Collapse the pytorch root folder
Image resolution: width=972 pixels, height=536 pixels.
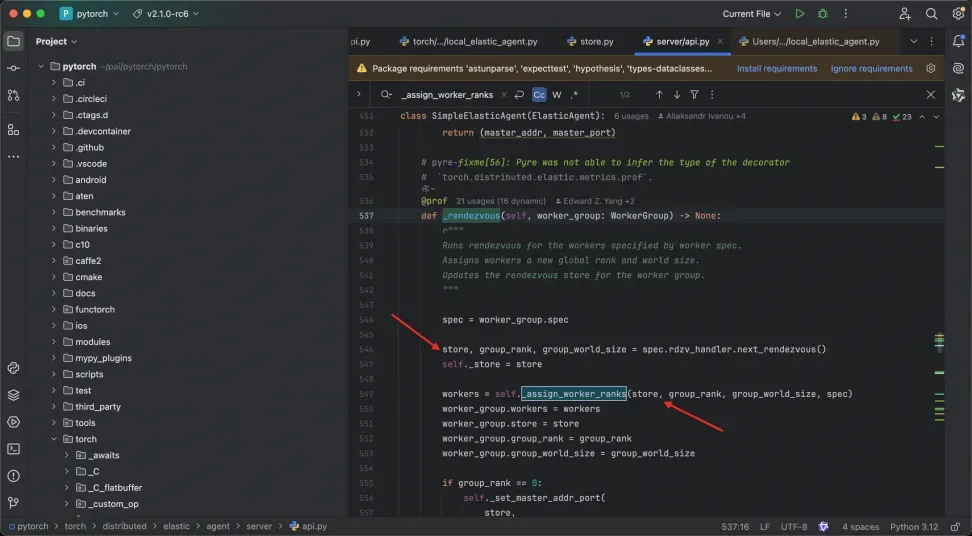pyautogui.click(x=41, y=66)
